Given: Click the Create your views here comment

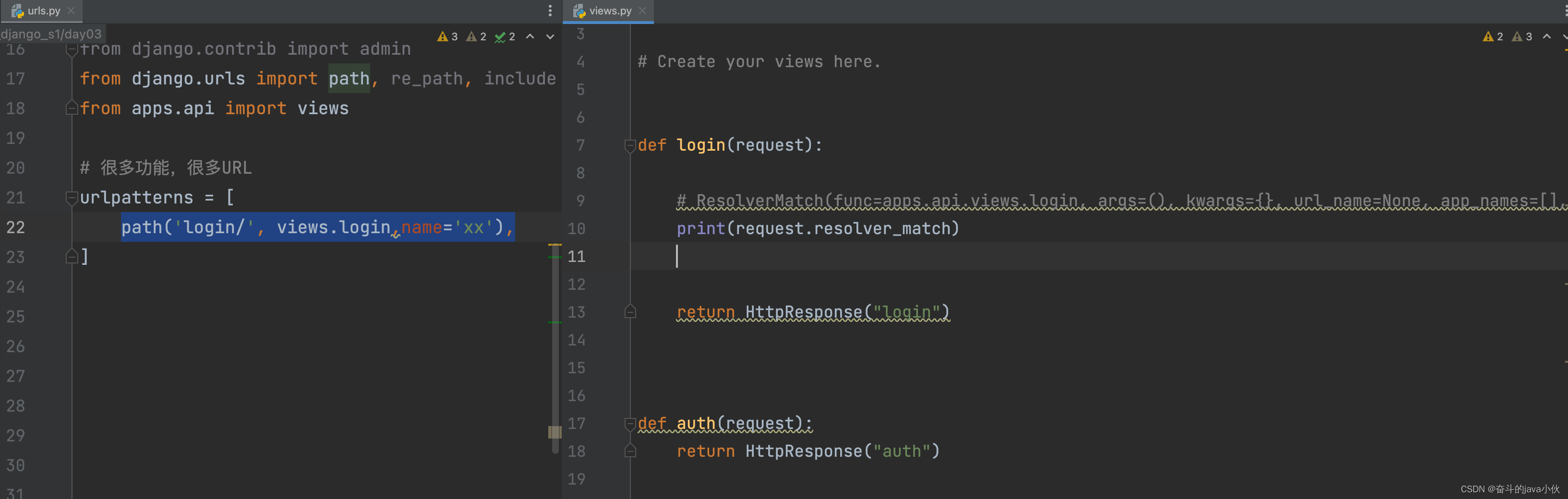Looking at the screenshot, I should [x=759, y=62].
